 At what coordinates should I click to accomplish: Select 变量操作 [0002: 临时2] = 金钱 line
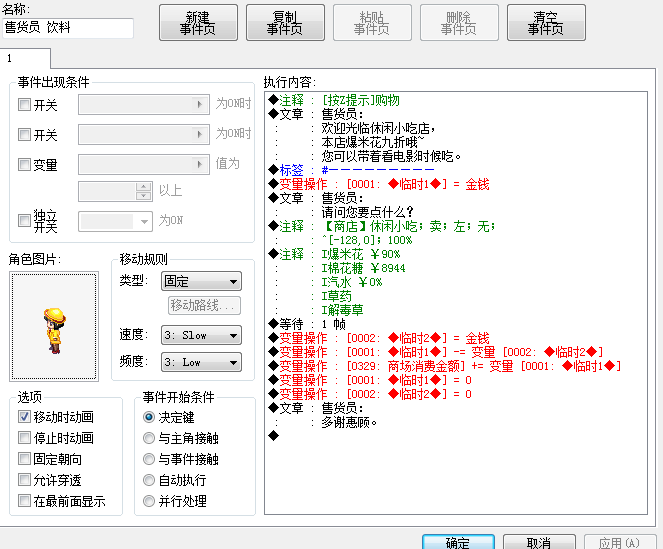(x=456, y=338)
